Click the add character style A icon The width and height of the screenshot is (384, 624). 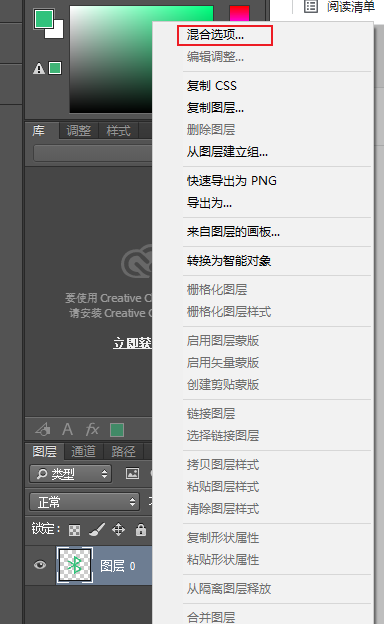(x=67, y=429)
